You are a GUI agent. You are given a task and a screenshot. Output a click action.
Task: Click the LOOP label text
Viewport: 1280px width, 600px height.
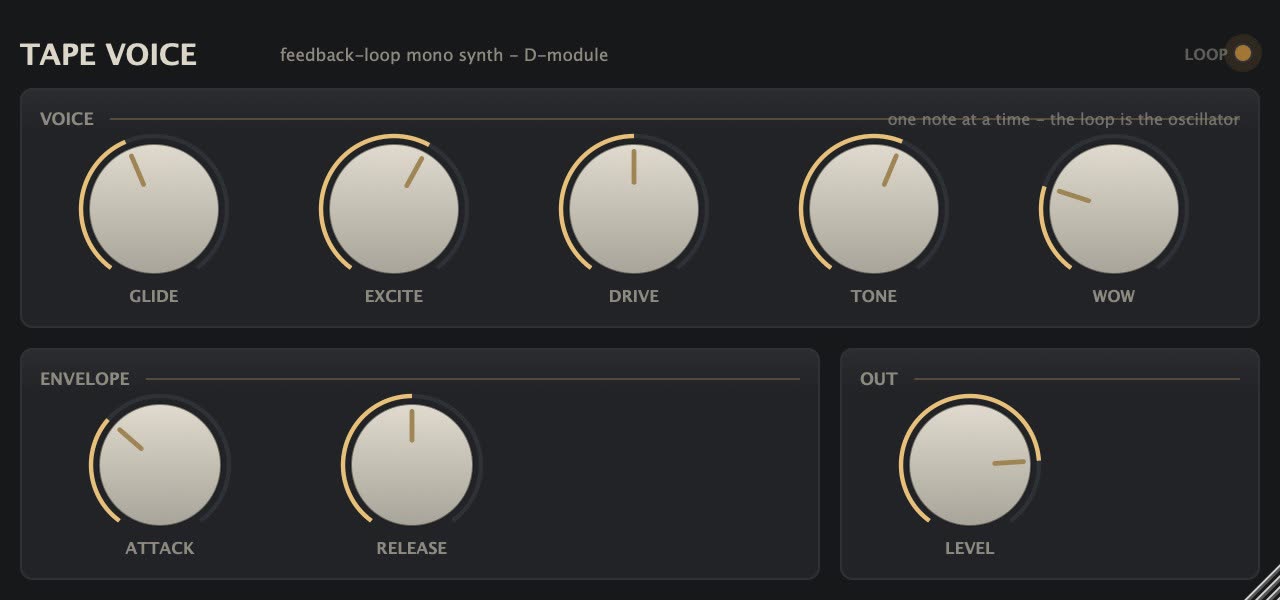[x=1206, y=54]
